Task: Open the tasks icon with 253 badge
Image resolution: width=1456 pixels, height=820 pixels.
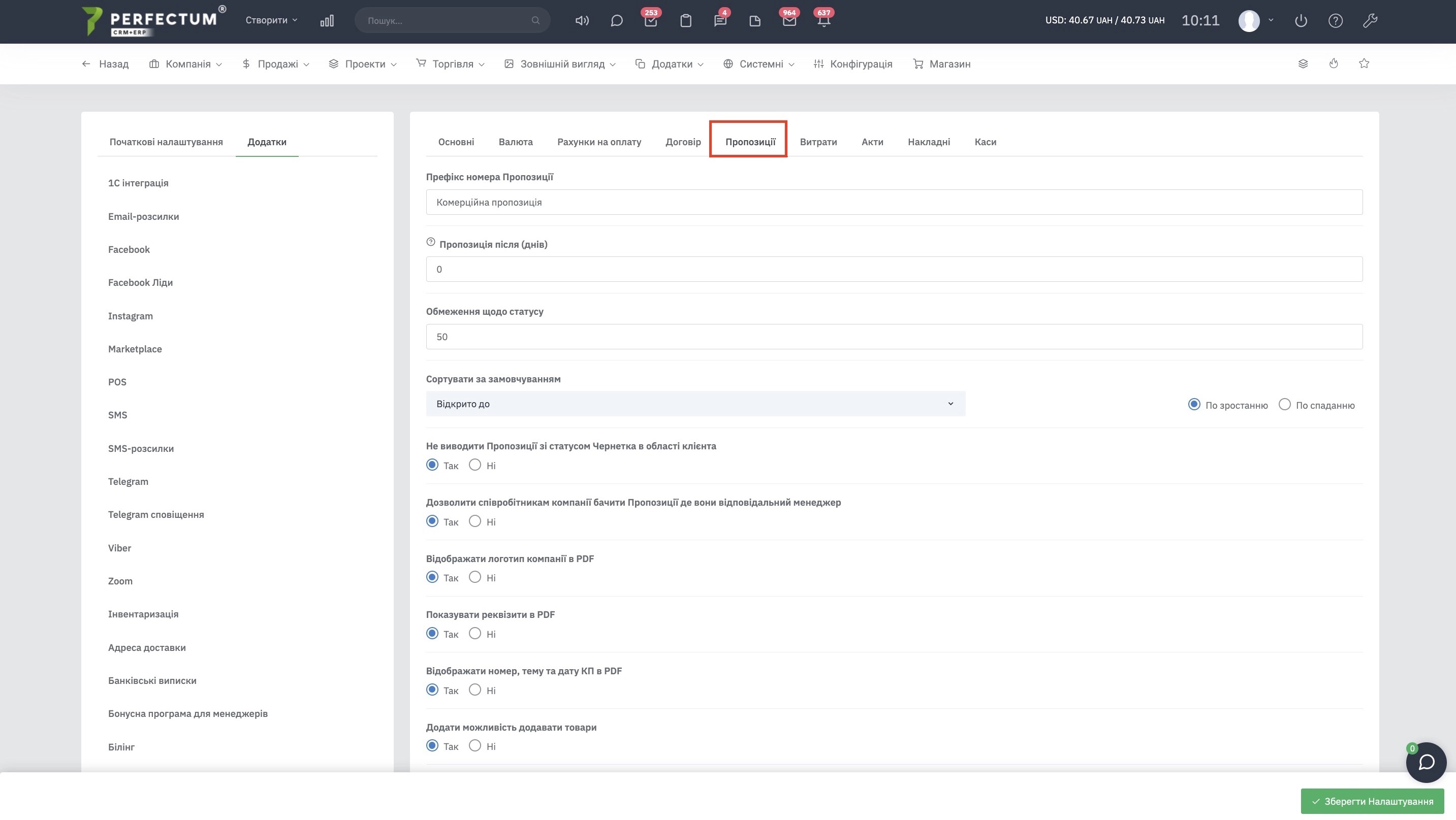Action: point(651,21)
